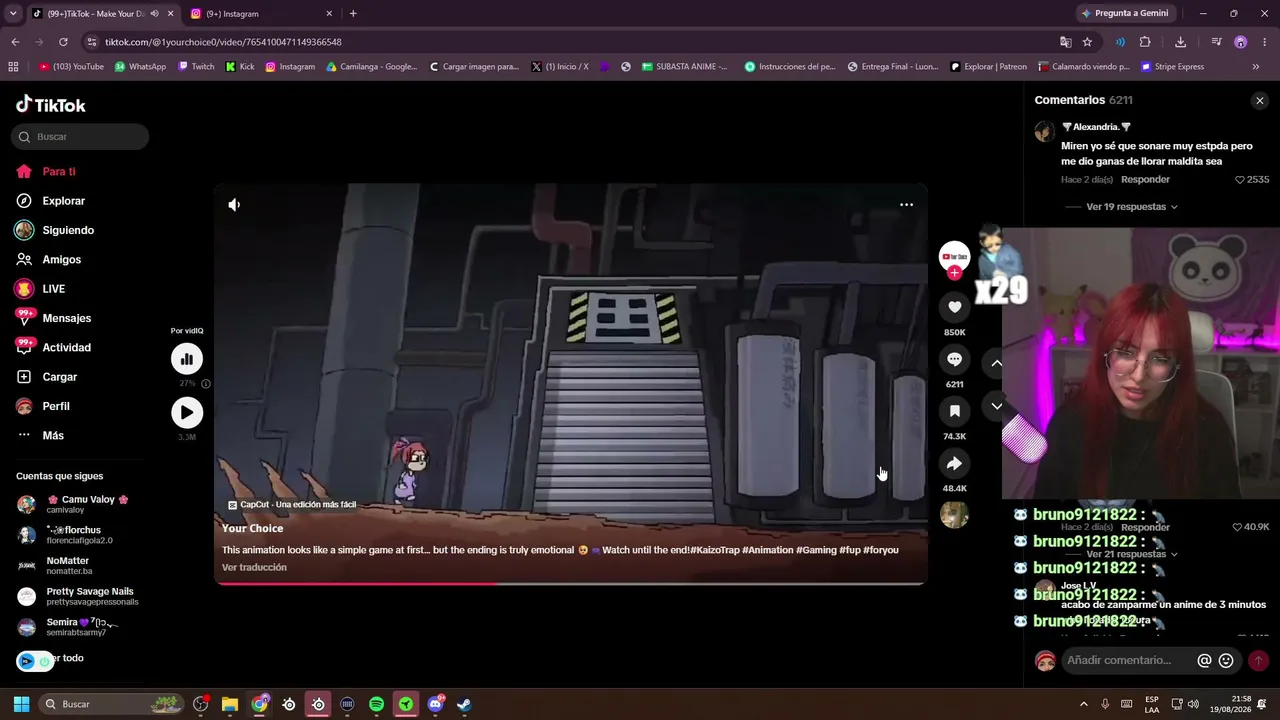Open the system volume control
1280x720 pixels.
pyautogui.click(x=1193, y=704)
